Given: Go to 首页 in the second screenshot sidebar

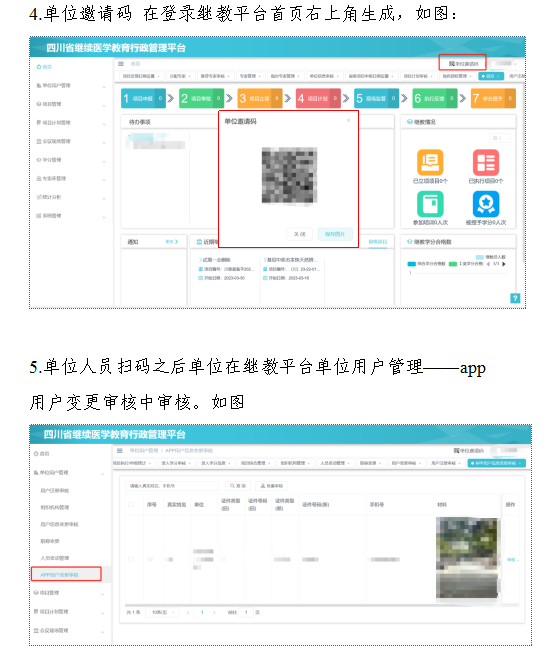Looking at the screenshot, I should [42, 454].
